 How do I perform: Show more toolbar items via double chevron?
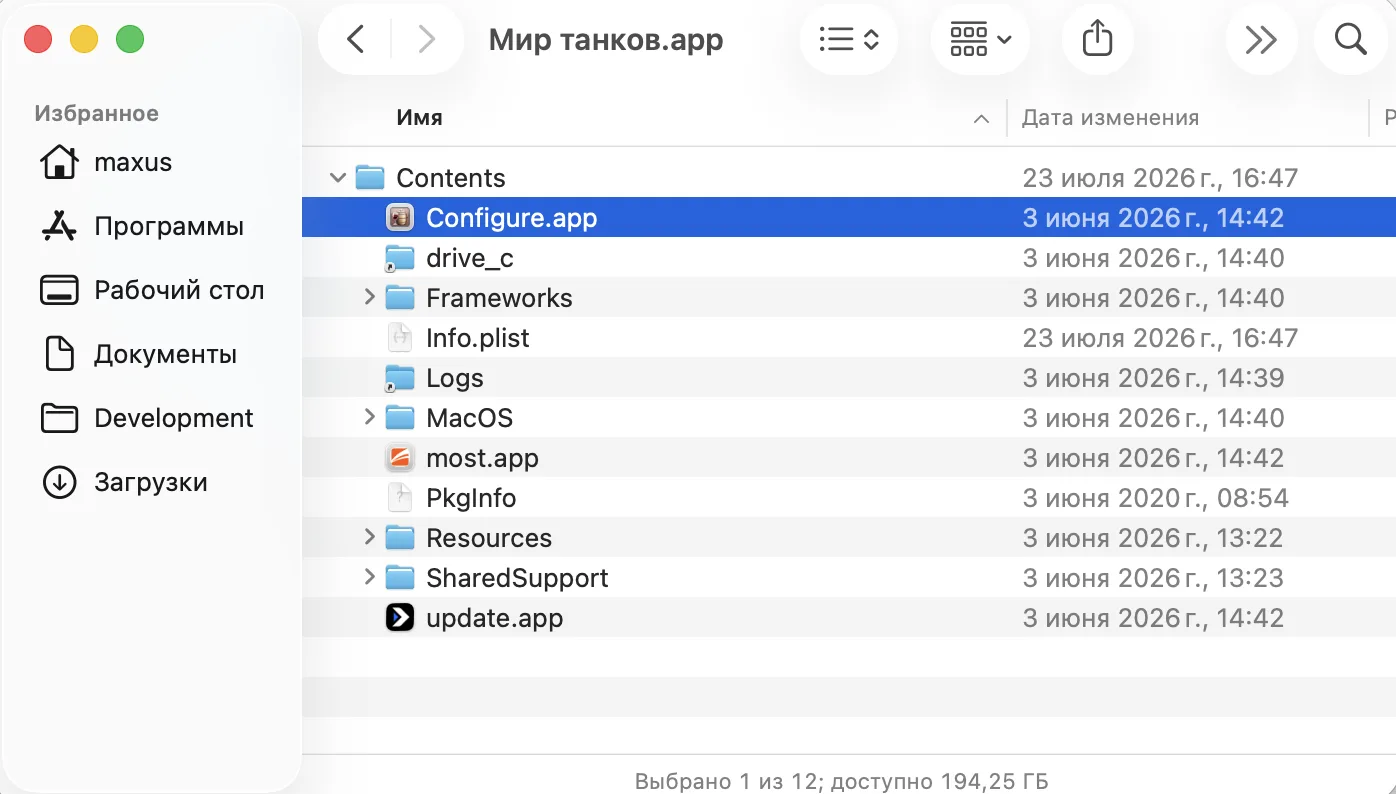coord(1261,40)
